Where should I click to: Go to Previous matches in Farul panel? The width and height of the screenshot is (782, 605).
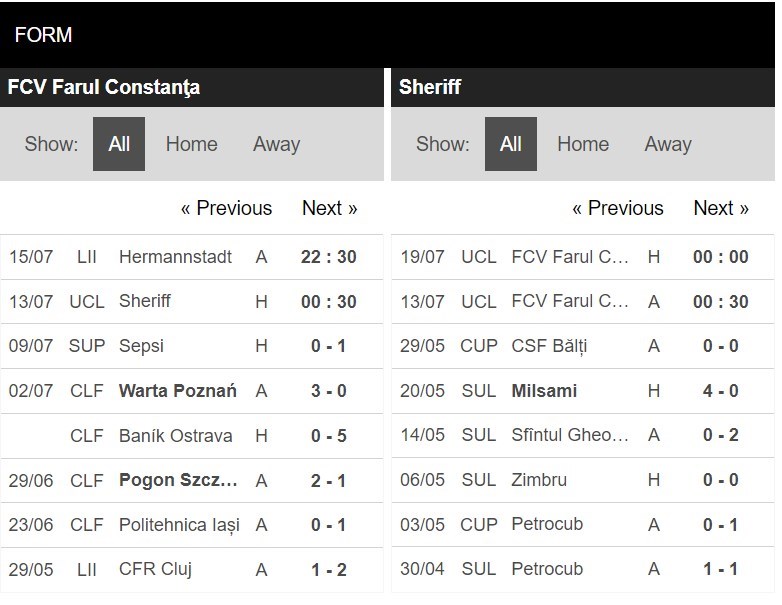point(226,208)
